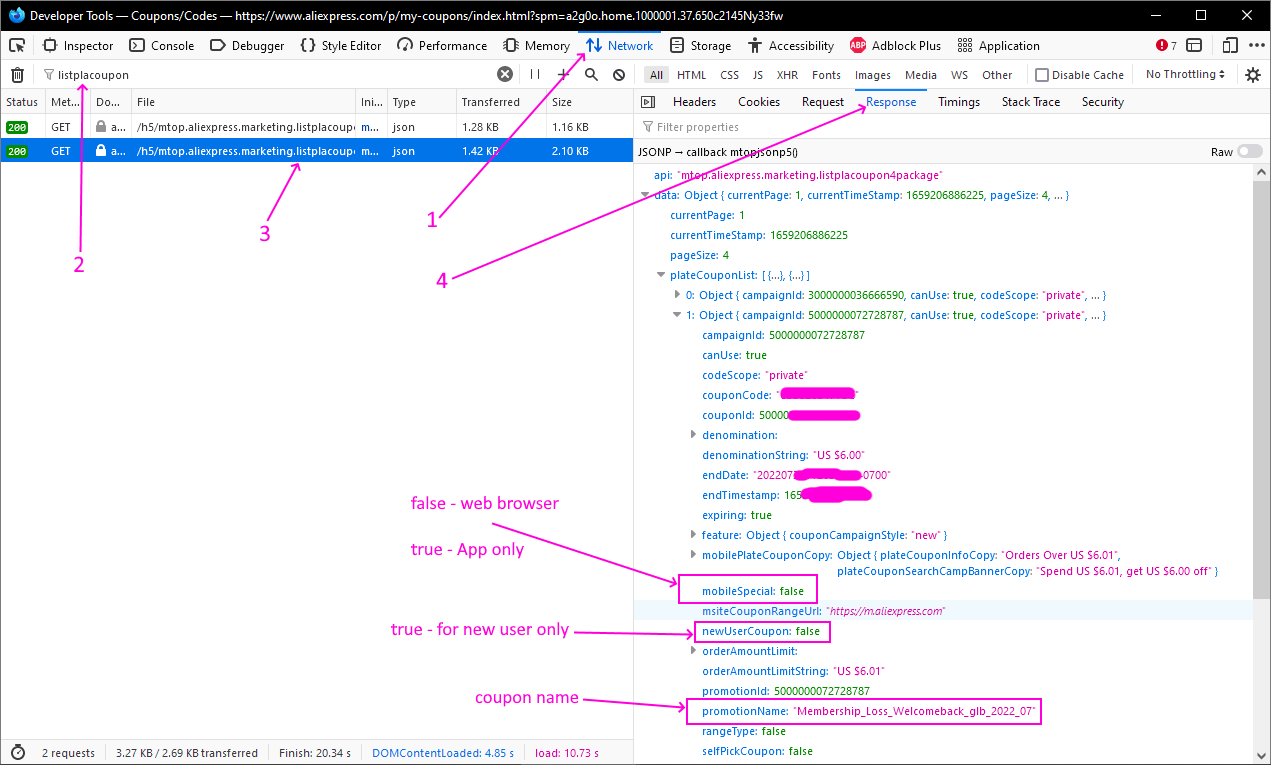The width and height of the screenshot is (1271, 765).
Task: Open the Request details tab
Action: coord(823,102)
